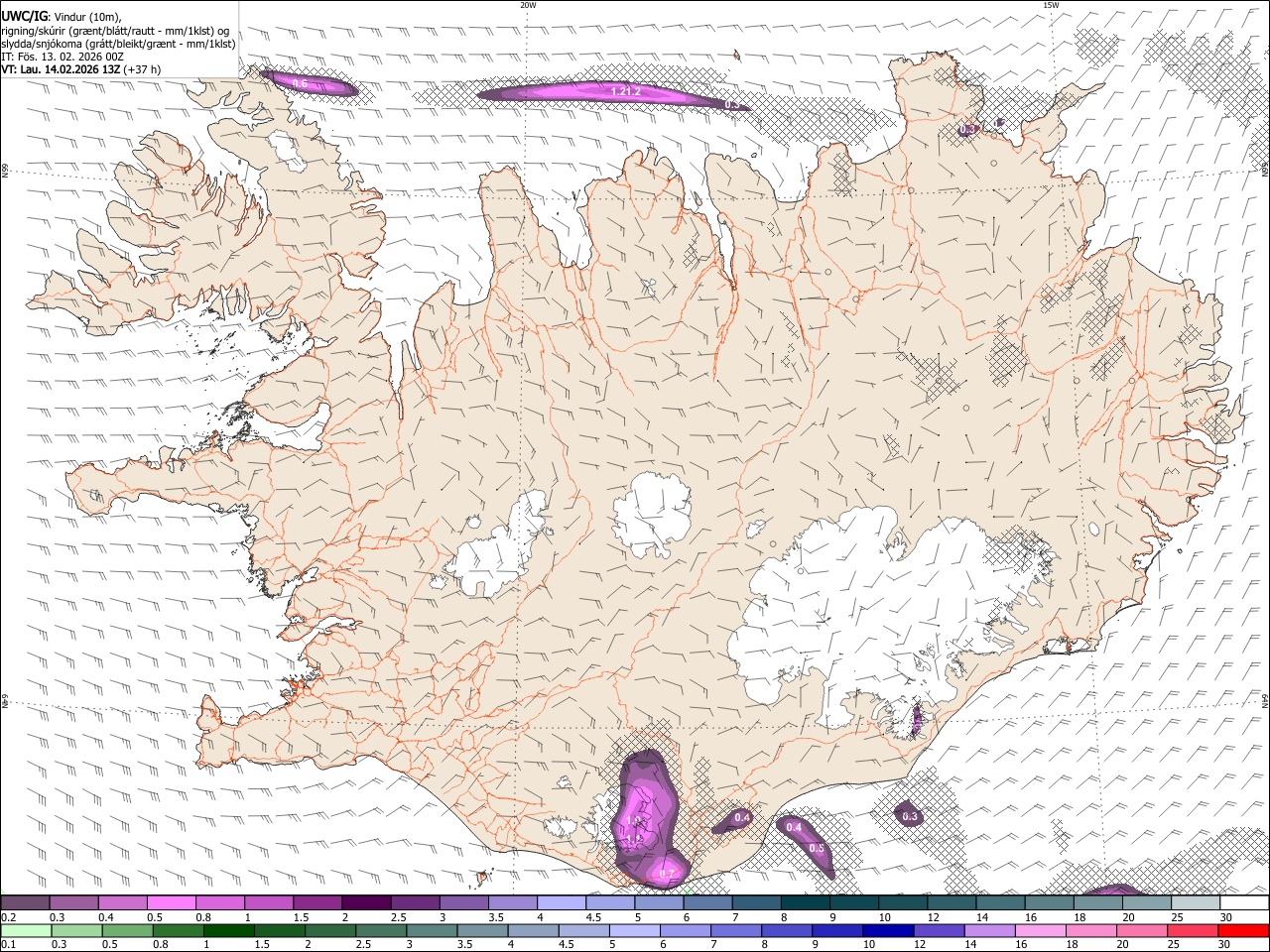This screenshot has width=1270, height=952.
Task: Click the 0.3 label on the southeast offshore blob
Action: 909,816
